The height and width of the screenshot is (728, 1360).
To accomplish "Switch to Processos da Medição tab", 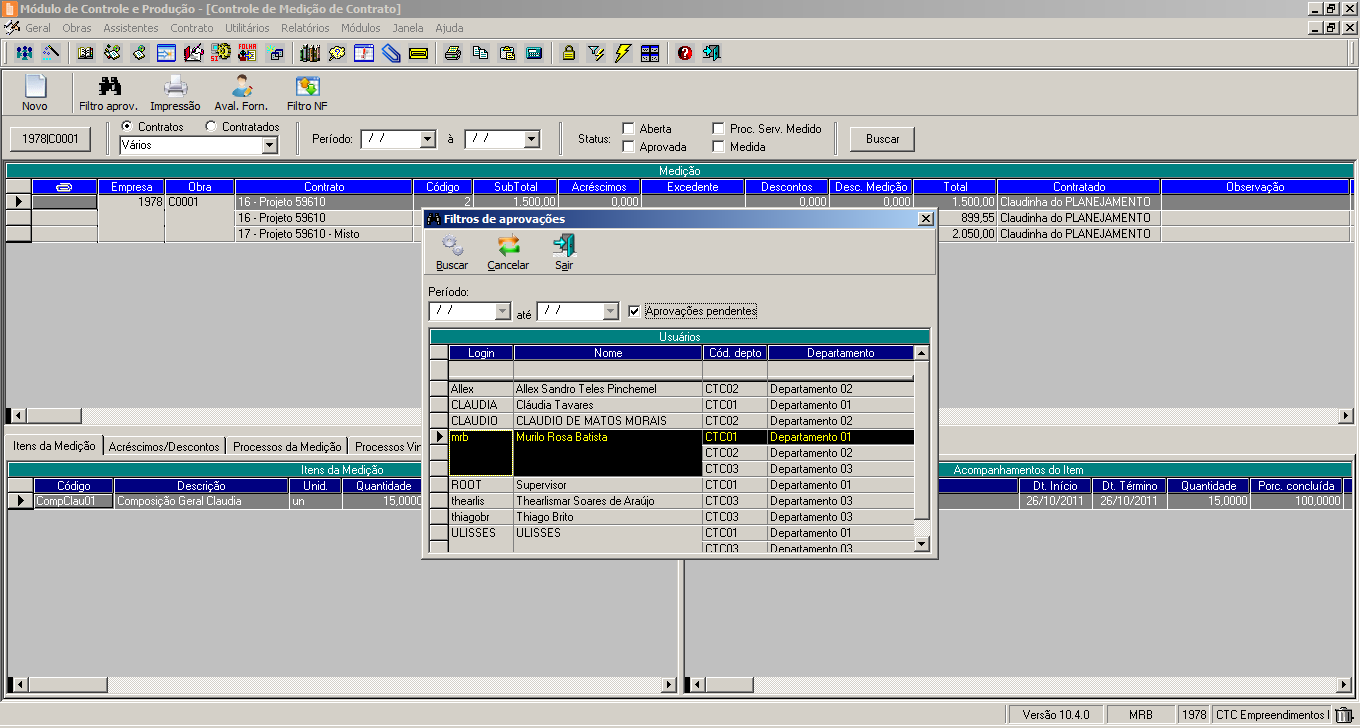I will coord(287,447).
